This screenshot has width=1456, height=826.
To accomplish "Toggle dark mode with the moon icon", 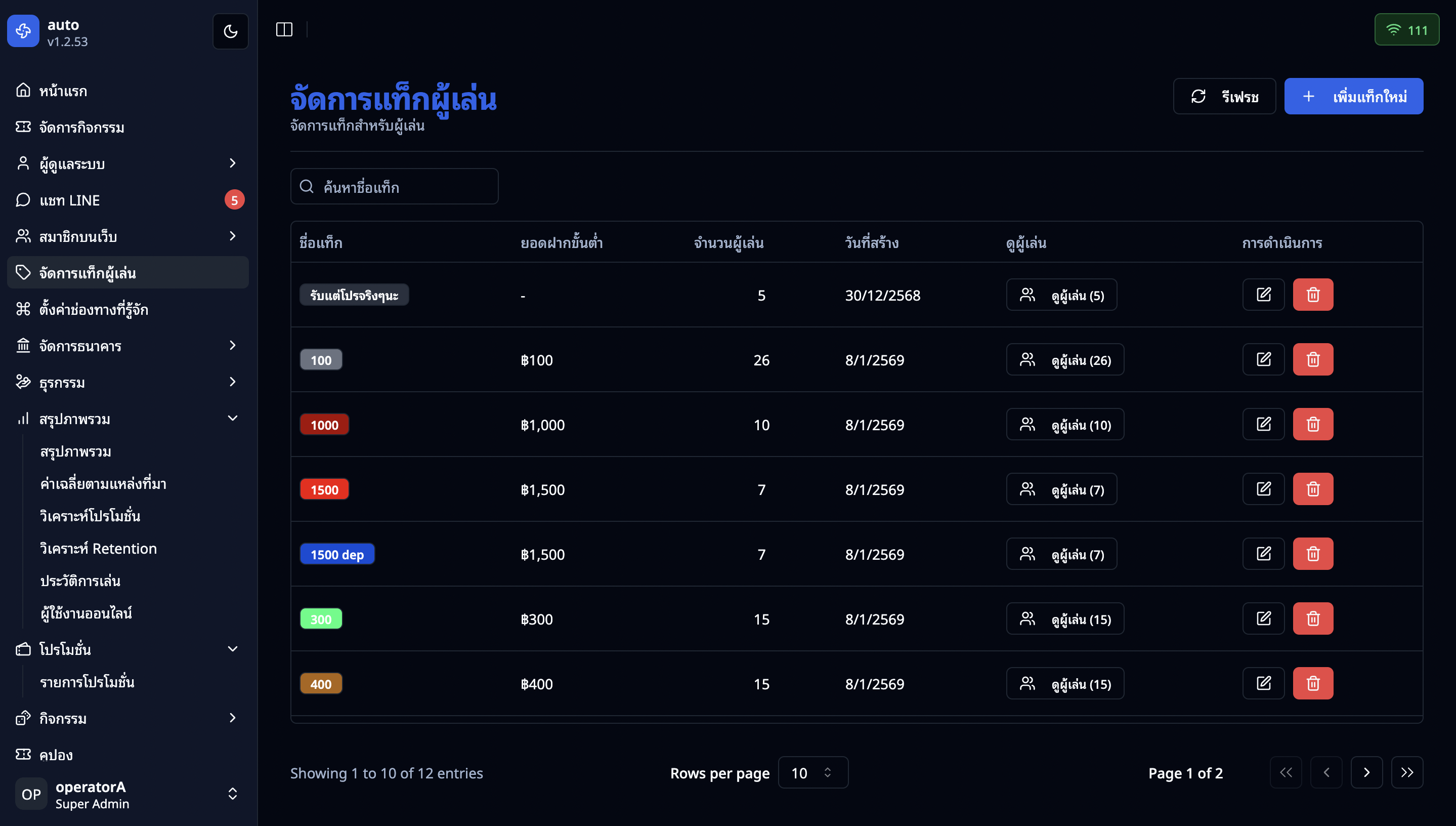I will click(230, 31).
